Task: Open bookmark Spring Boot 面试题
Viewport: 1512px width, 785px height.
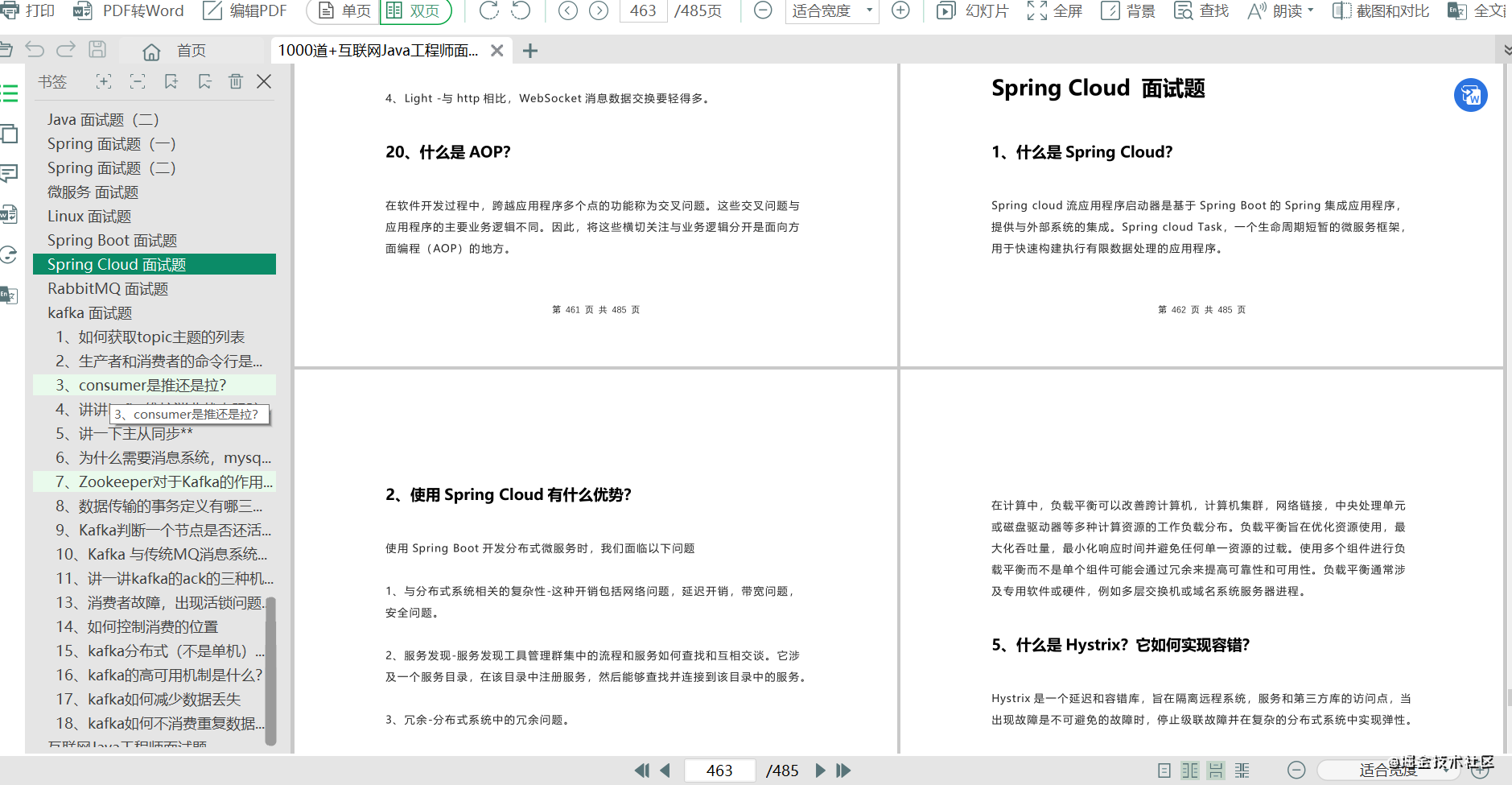Action: [112, 241]
